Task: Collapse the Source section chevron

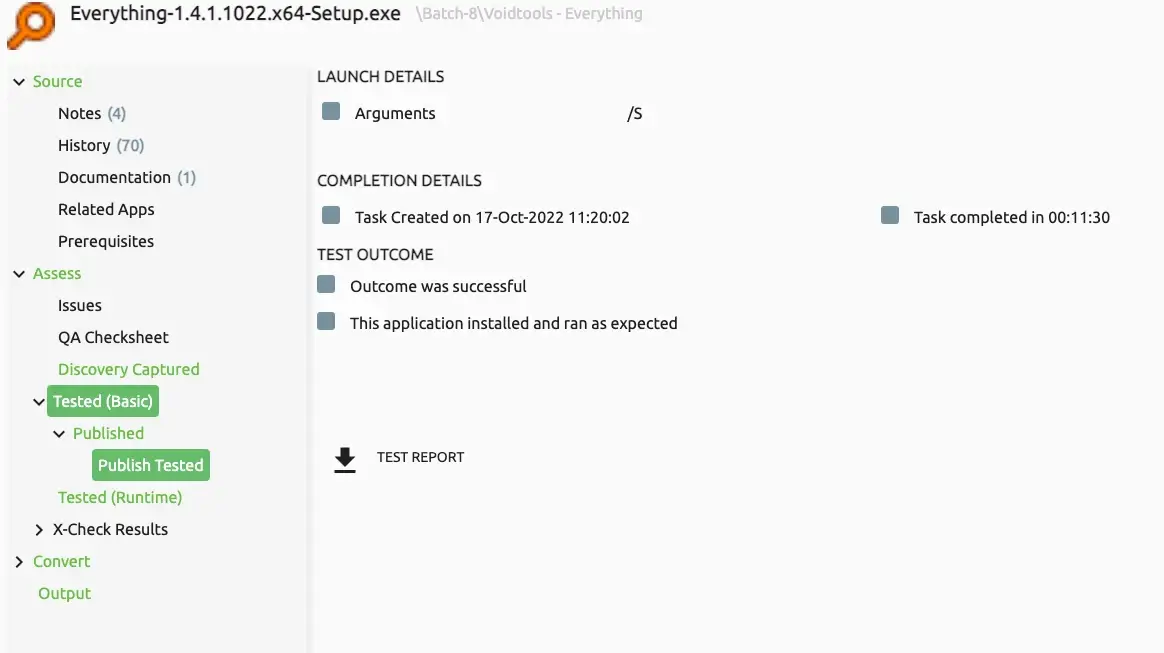Action: coord(19,82)
